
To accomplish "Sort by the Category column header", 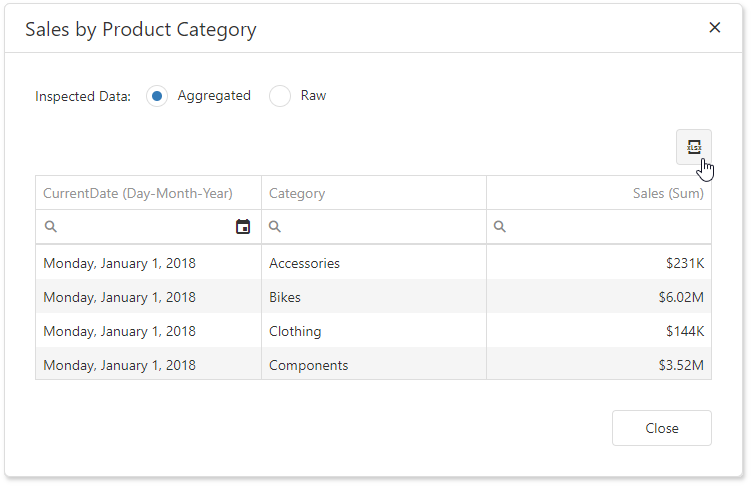I will [x=297, y=193].
